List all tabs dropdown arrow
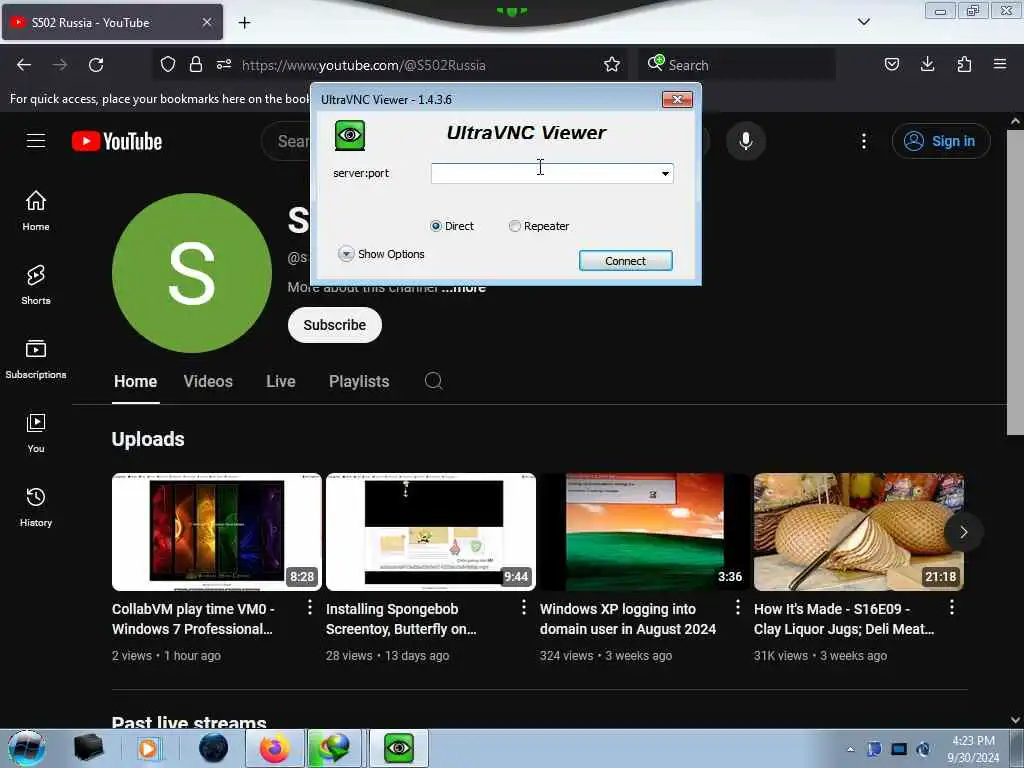This screenshot has width=1024, height=768. 863,22
